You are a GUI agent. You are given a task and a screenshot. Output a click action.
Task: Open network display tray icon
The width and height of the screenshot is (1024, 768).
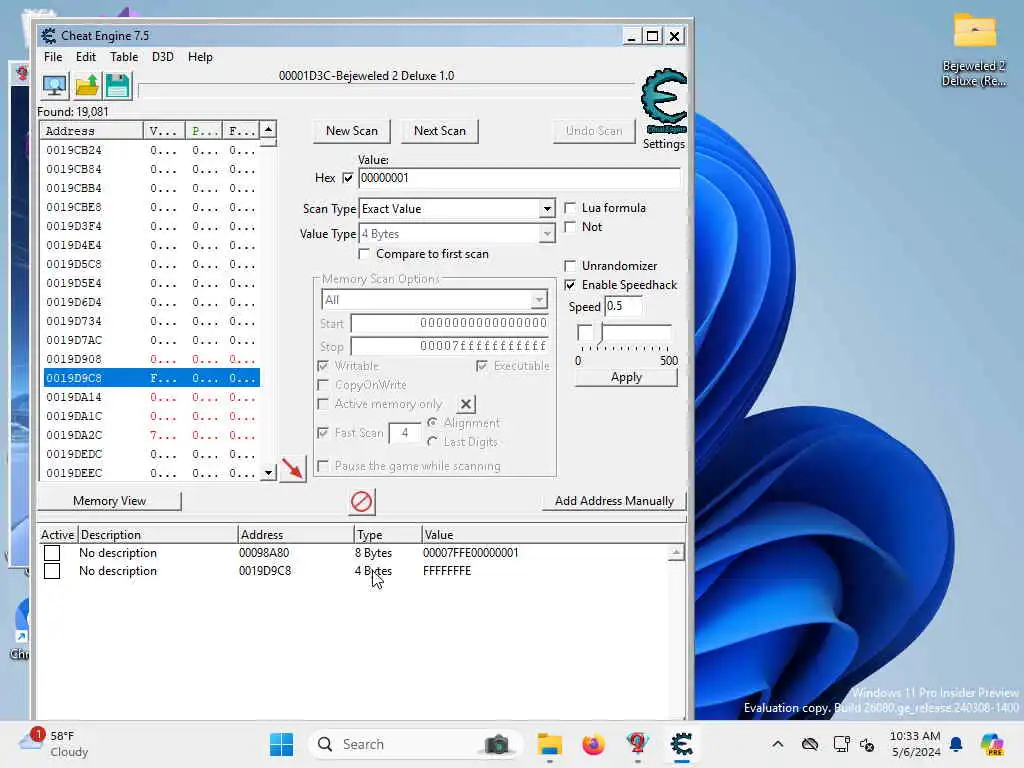841,744
